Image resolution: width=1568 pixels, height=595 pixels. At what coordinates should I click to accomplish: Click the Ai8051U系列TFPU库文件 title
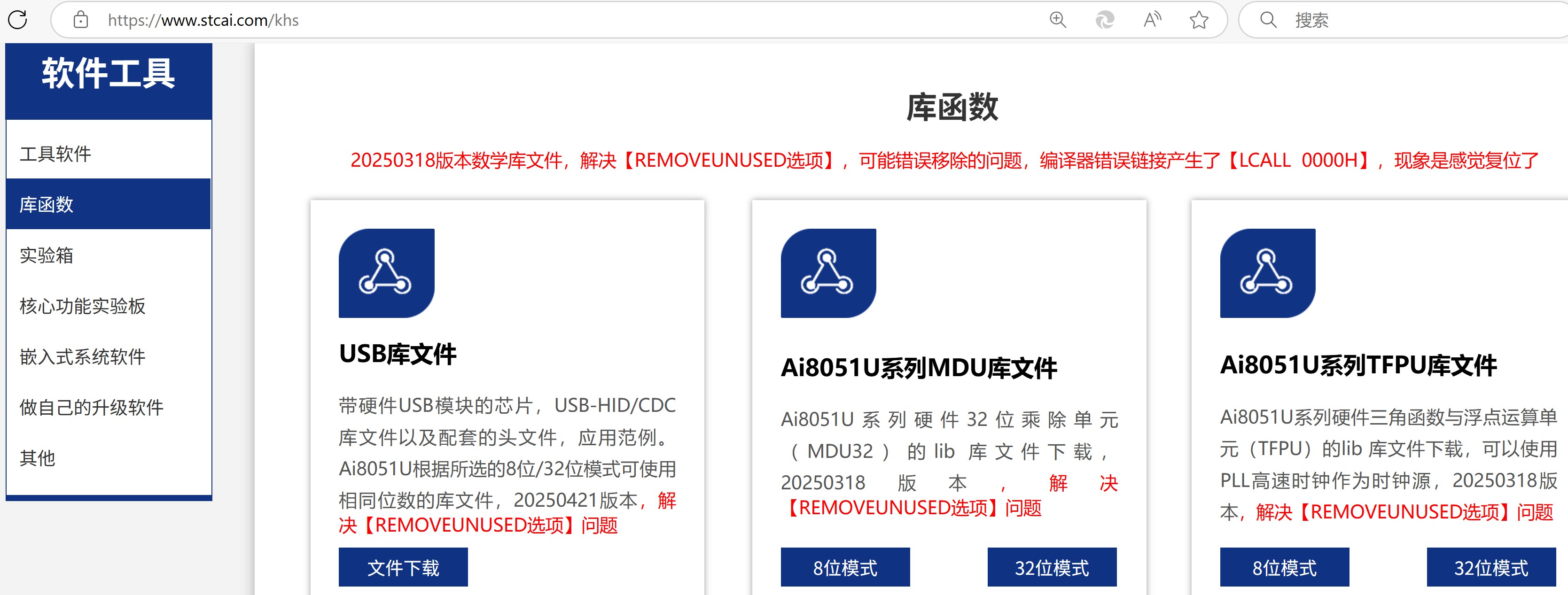coord(1358,365)
